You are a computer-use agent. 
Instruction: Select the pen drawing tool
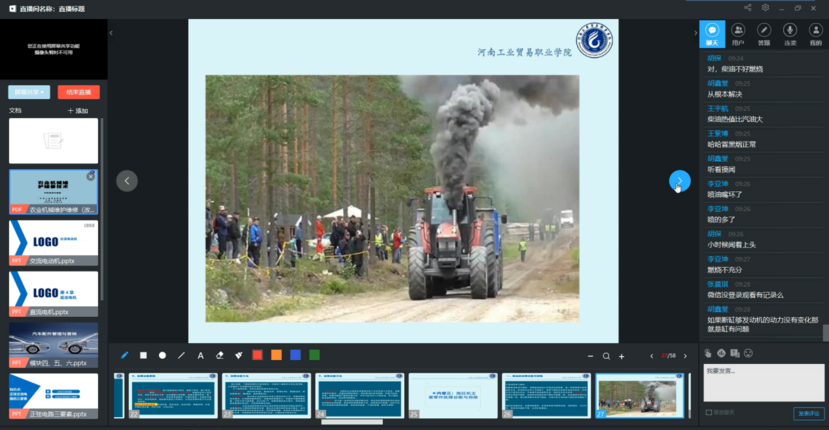coord(124,355)
